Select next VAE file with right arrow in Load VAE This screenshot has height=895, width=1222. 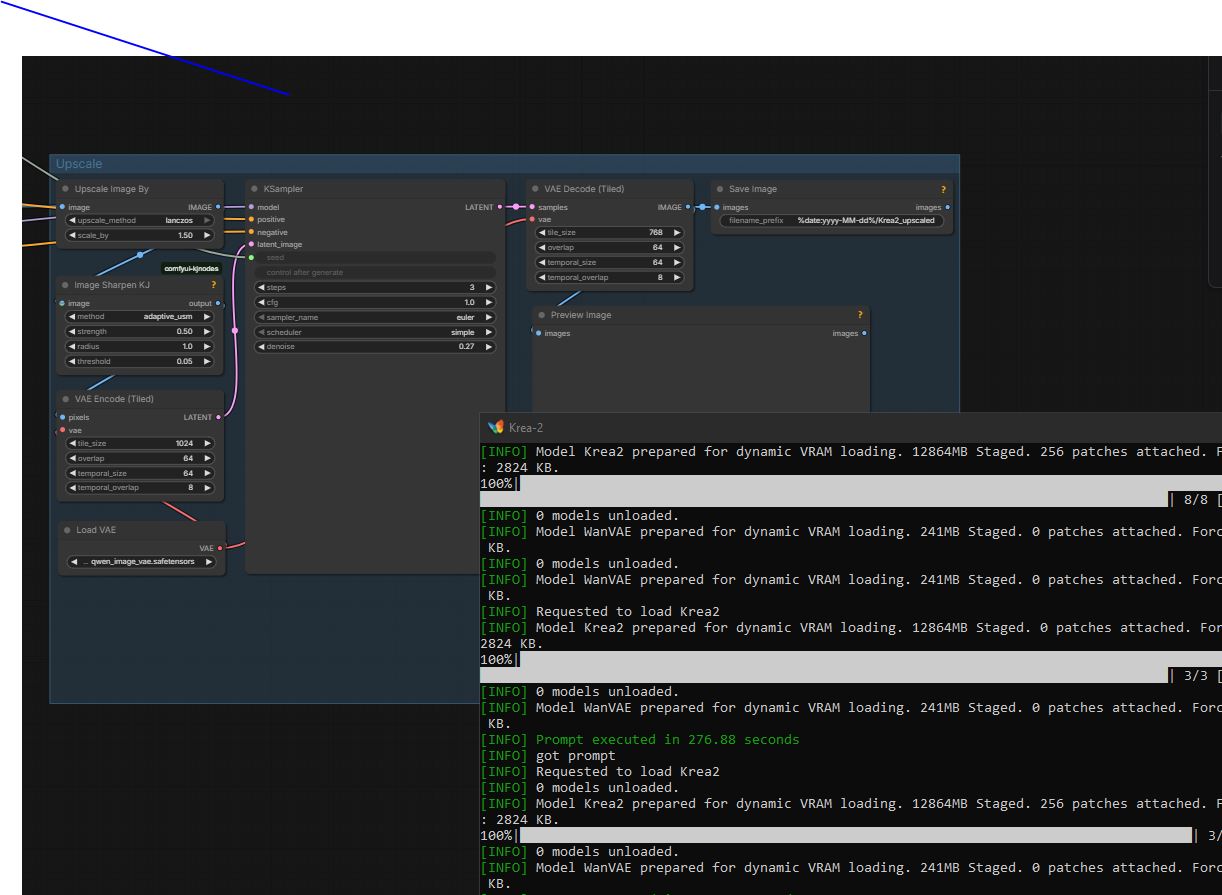tap(208, 562)
